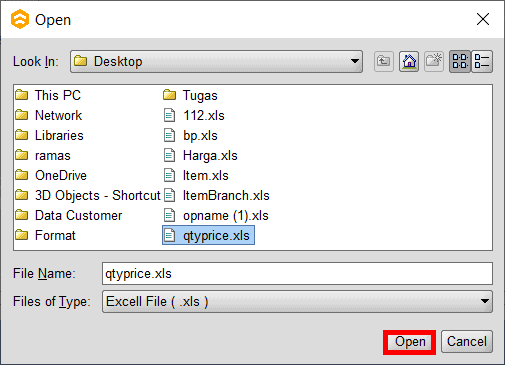Select the folder name This PC
Image resolution: width=505 pixels, height=365 pixels.
[58, 95]
